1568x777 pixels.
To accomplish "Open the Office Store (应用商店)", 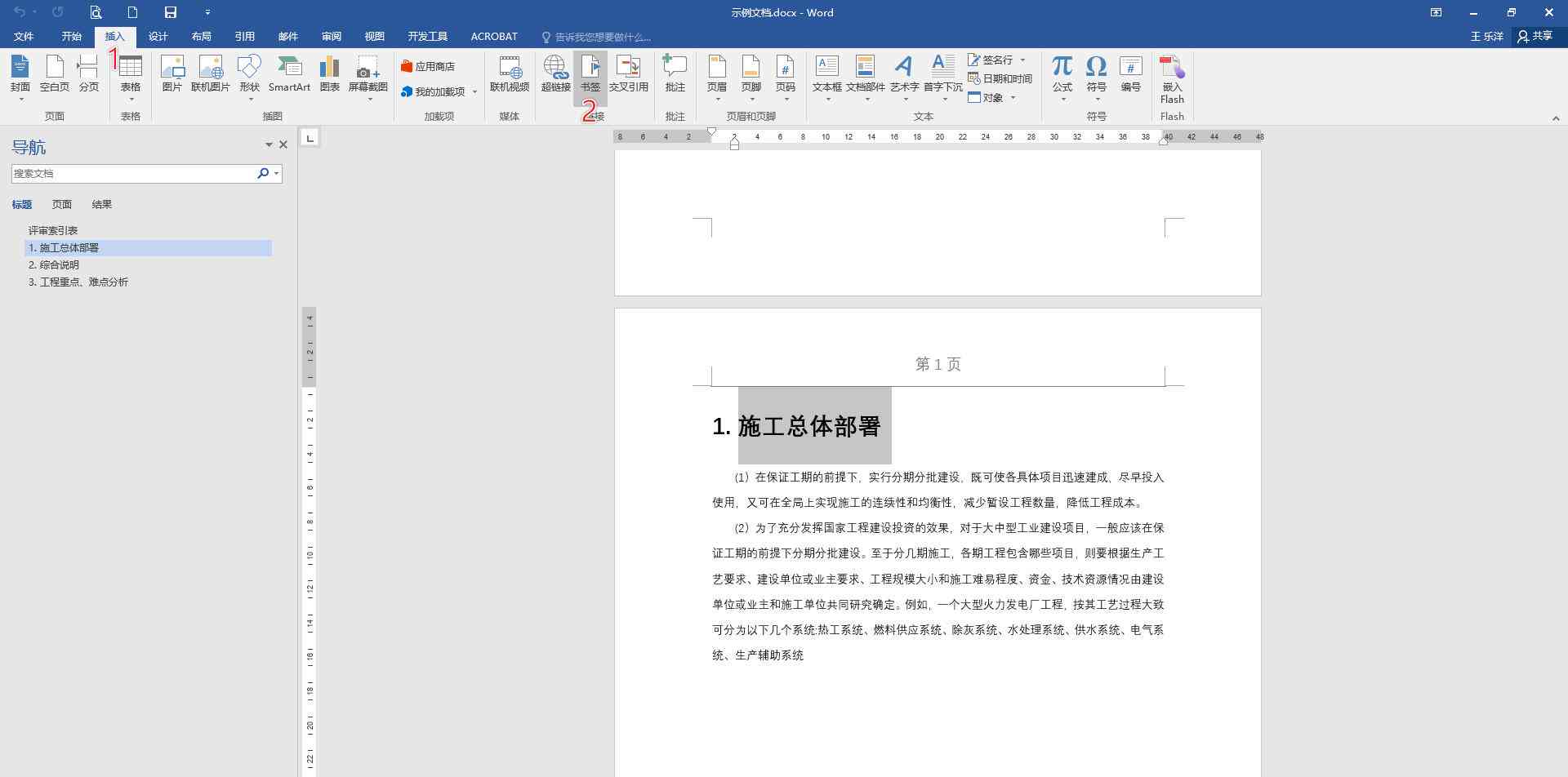I will tap(428, 66).
